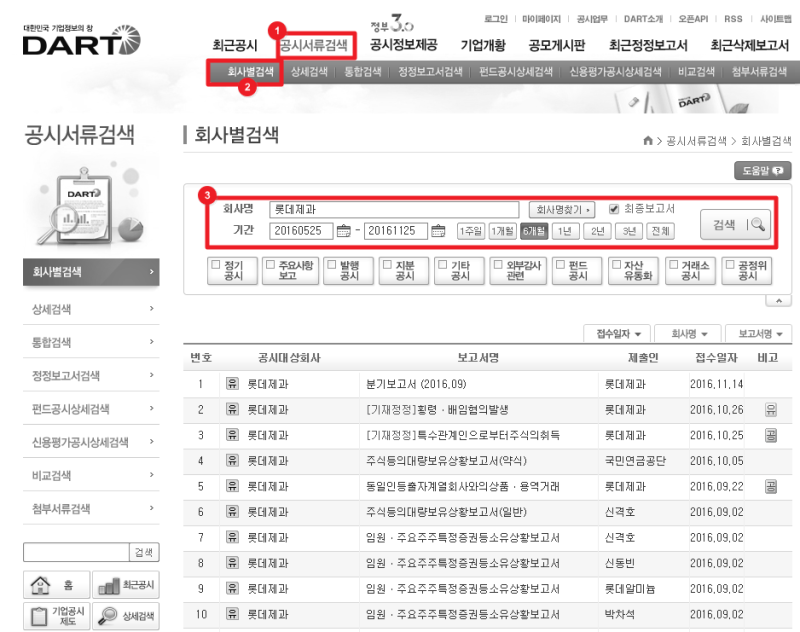Click the chevron beside sidebar 비교검색
800x632 pixels.
point(152,474)
